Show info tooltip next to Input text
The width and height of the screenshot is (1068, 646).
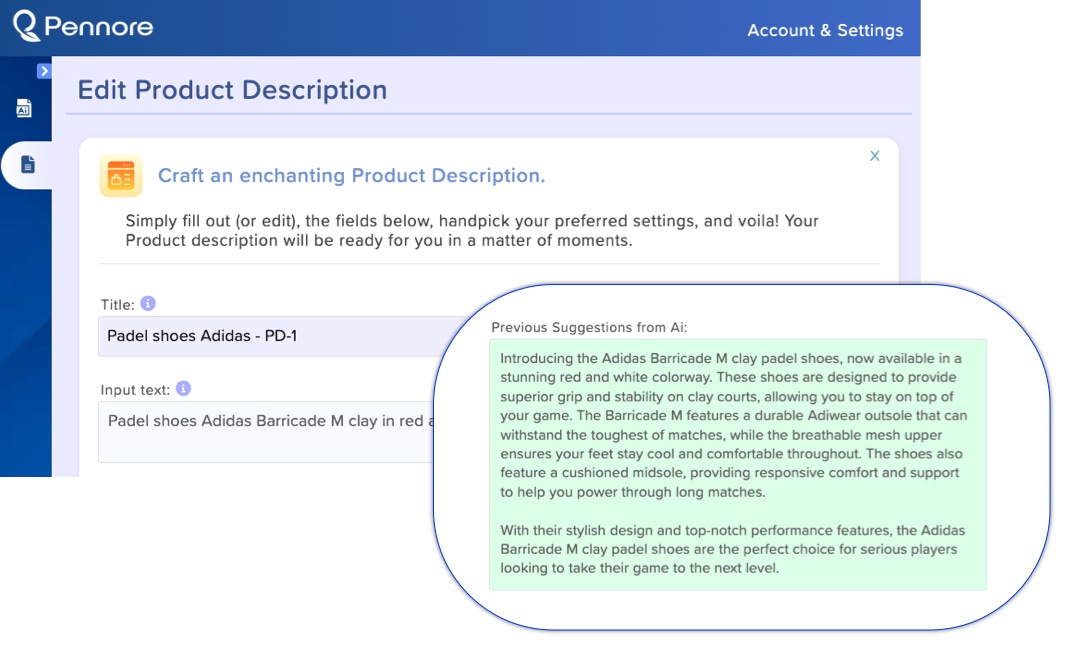(x=183, y=388)
